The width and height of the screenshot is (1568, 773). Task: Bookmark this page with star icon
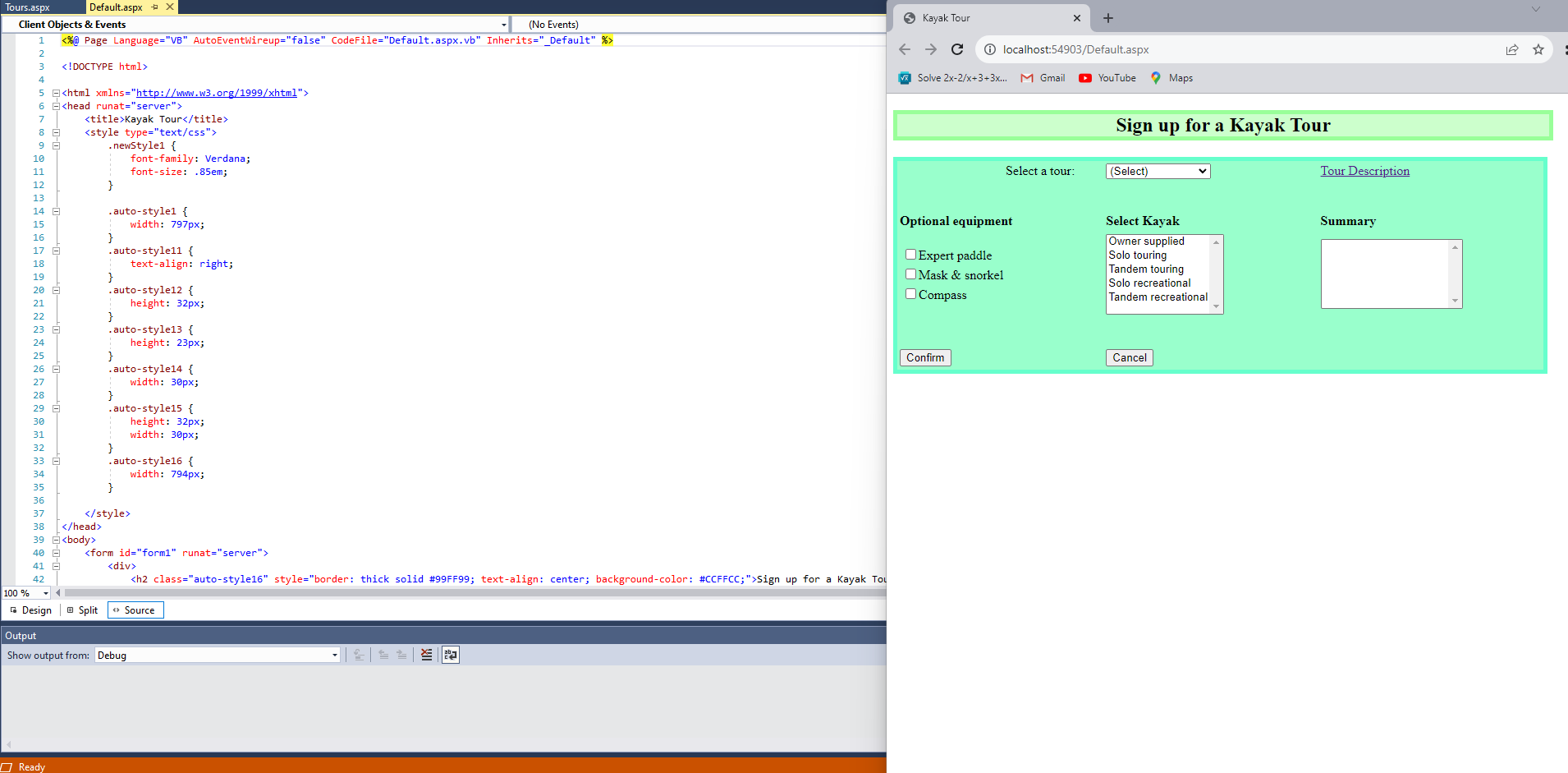(1538, 49)
